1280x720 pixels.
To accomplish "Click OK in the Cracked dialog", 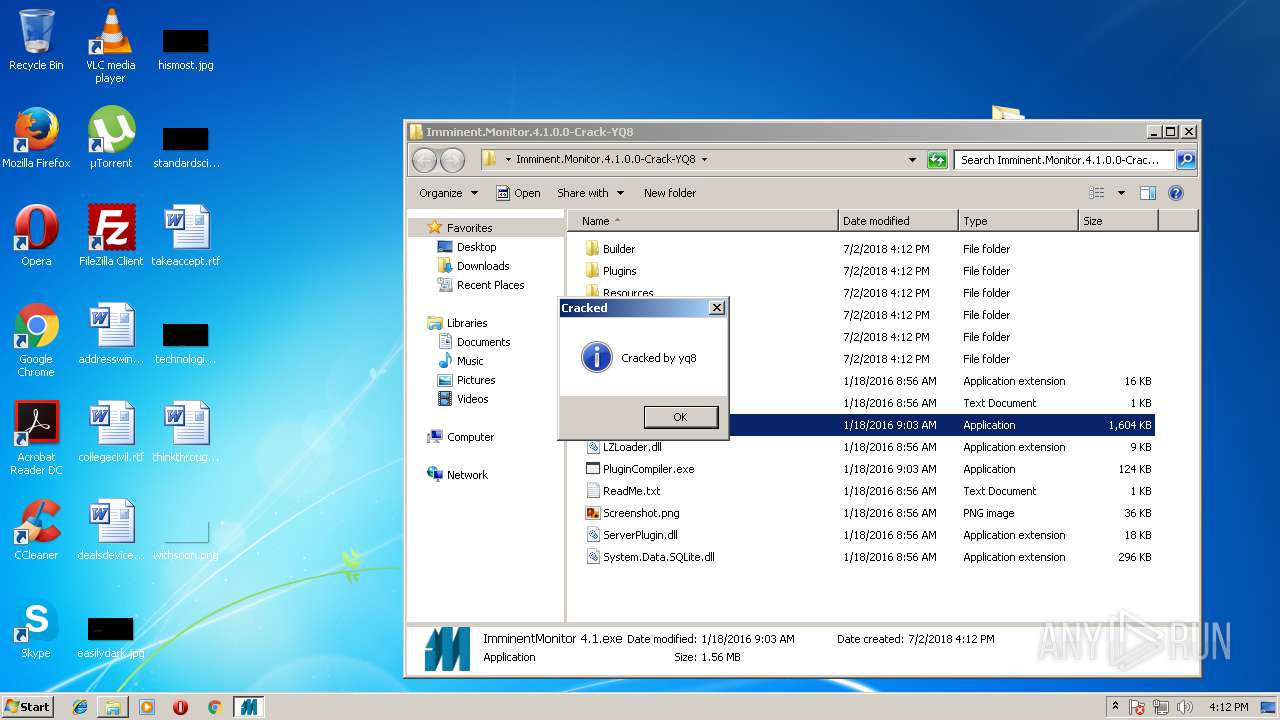I will click(x=680, y=417).
